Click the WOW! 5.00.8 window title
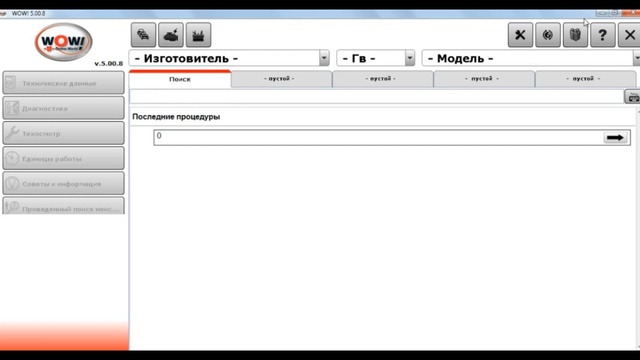The width and height of the screenshot is (640, 360). (28, 13)
